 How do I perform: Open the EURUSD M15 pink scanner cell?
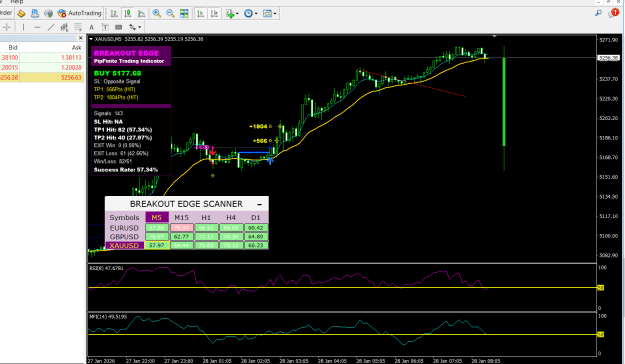182,228
